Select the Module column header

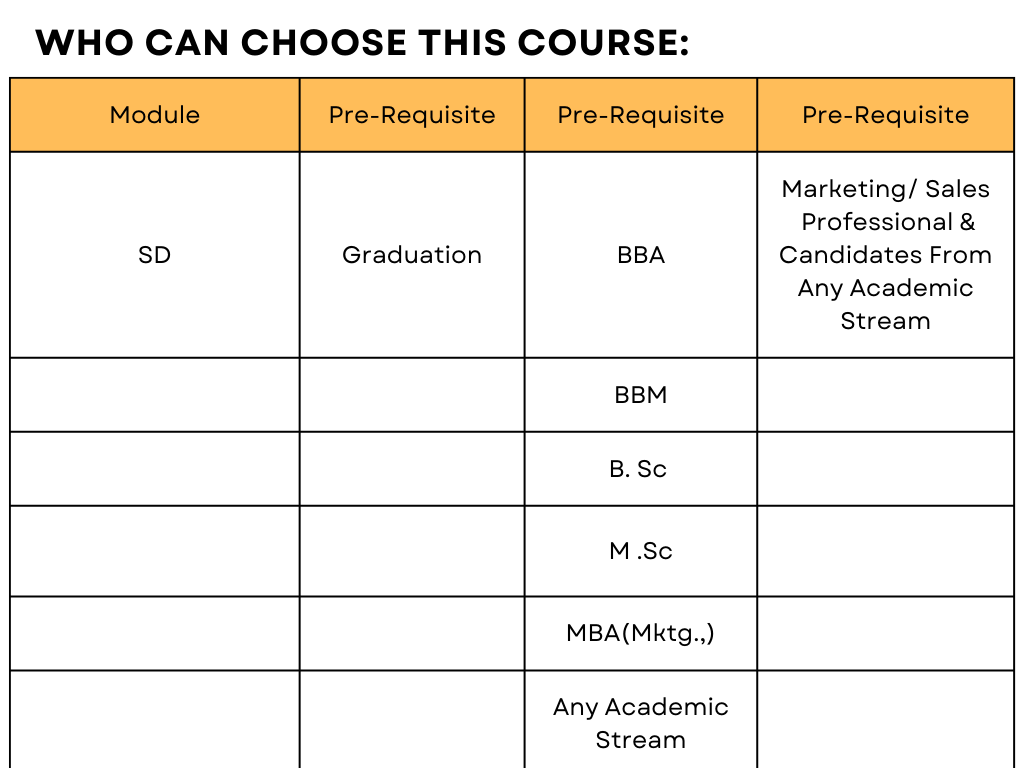point(155,115)
